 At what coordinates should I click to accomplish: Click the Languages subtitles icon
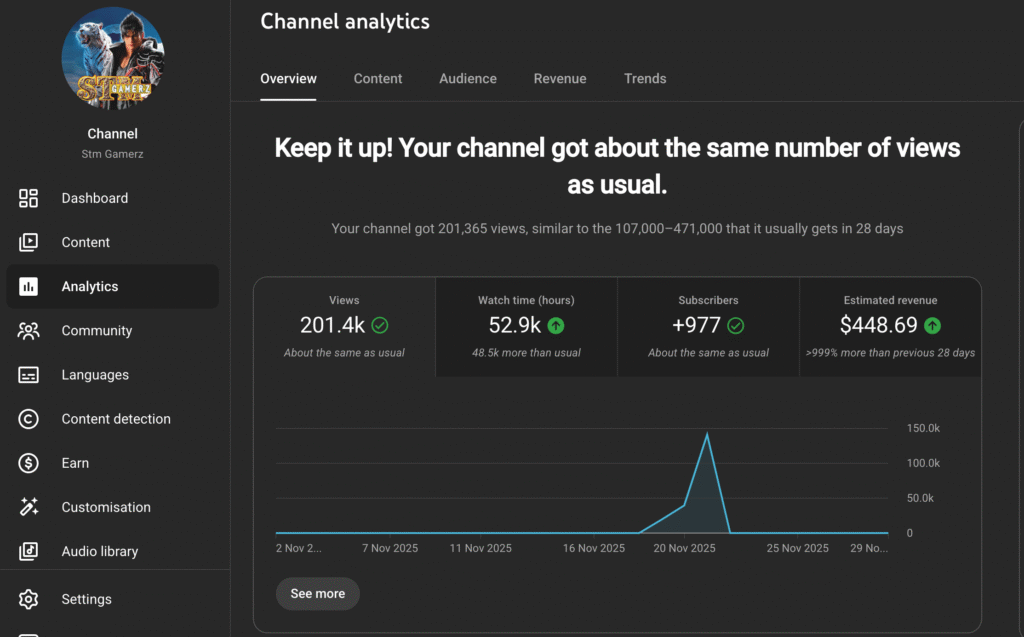pyautogui.click(x=28, y=375)
